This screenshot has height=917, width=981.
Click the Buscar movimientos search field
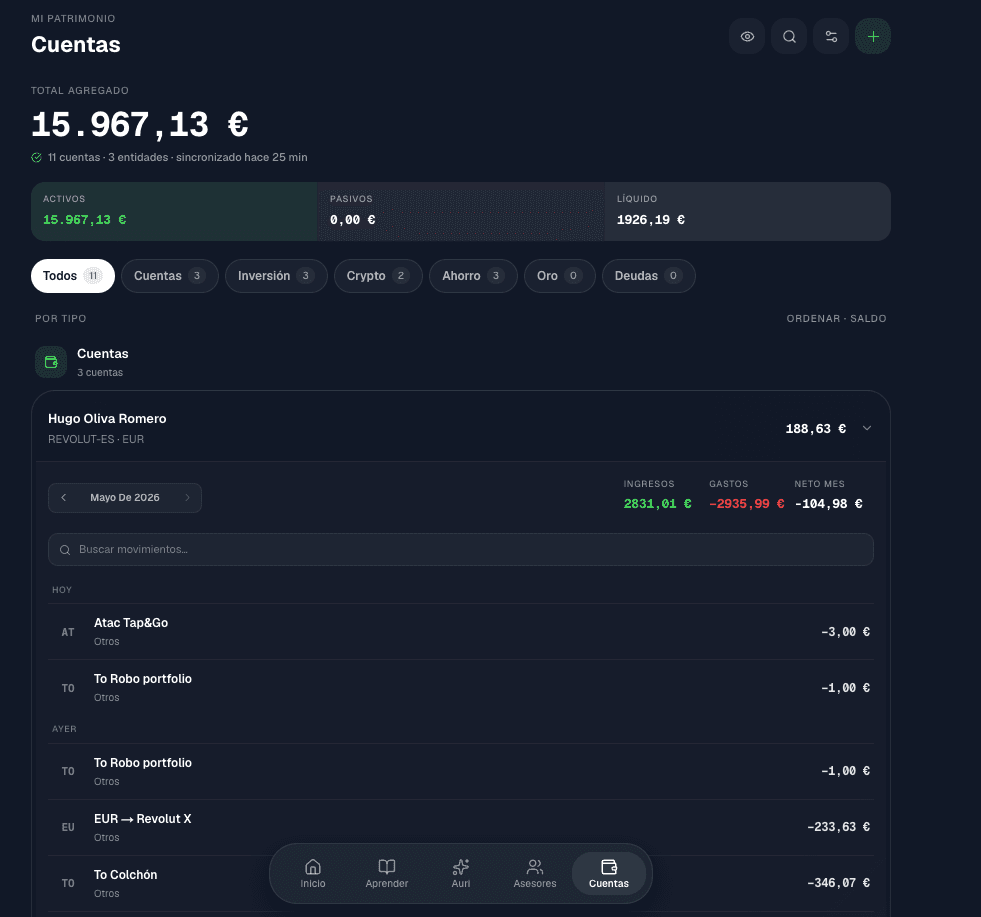(x=460, y=549)
